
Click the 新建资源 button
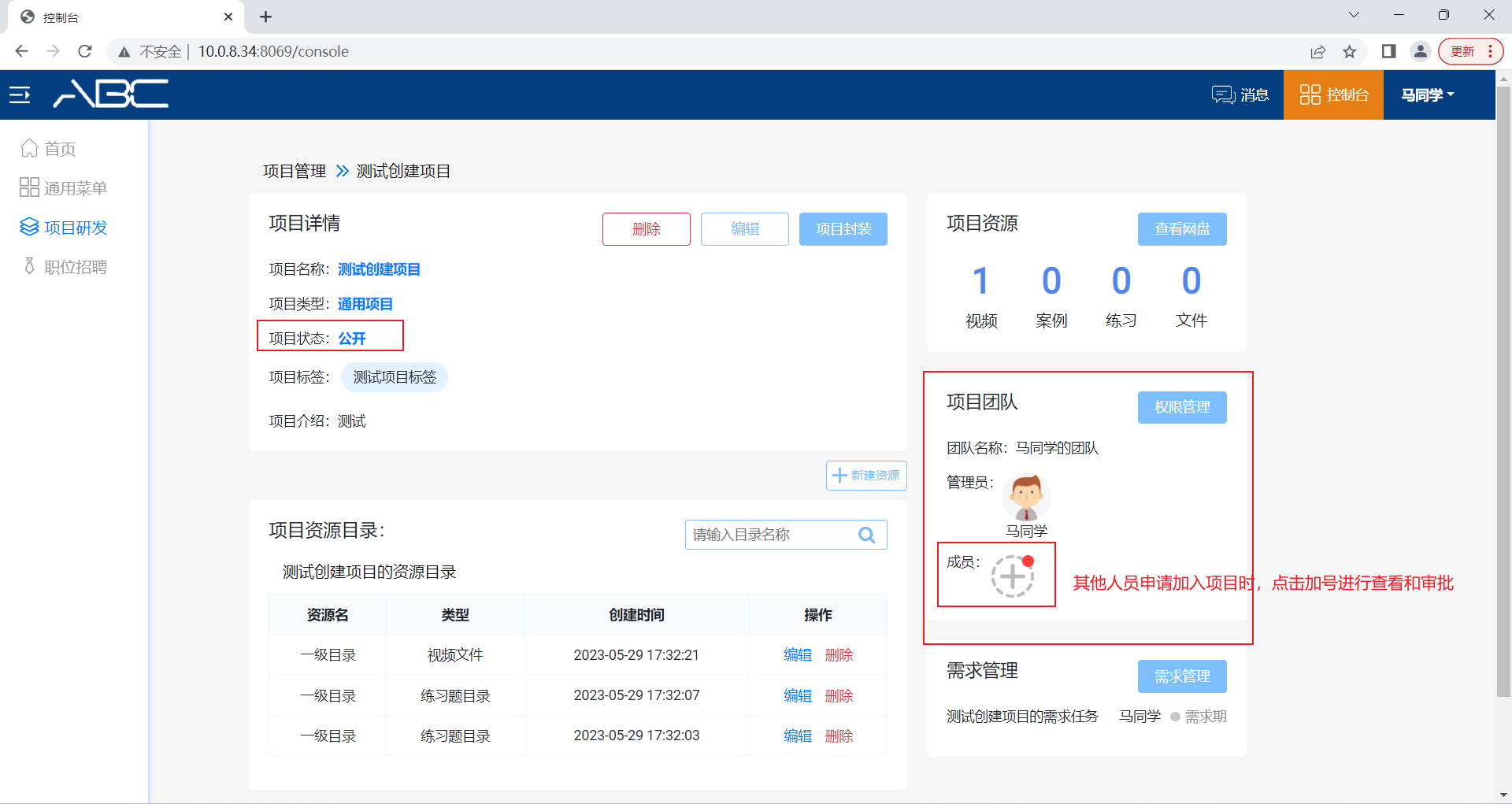click(866, 476)
